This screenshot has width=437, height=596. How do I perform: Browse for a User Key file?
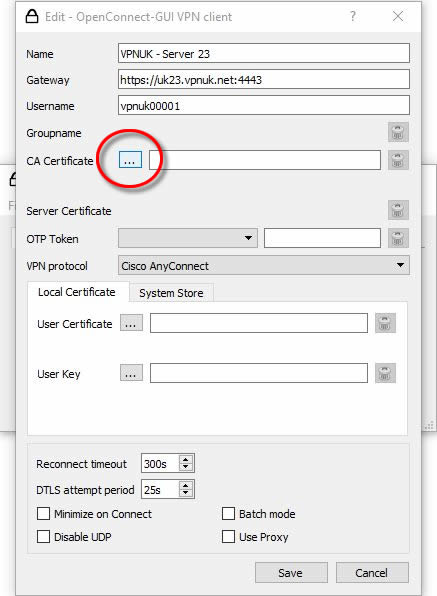[x=131, y=373]
